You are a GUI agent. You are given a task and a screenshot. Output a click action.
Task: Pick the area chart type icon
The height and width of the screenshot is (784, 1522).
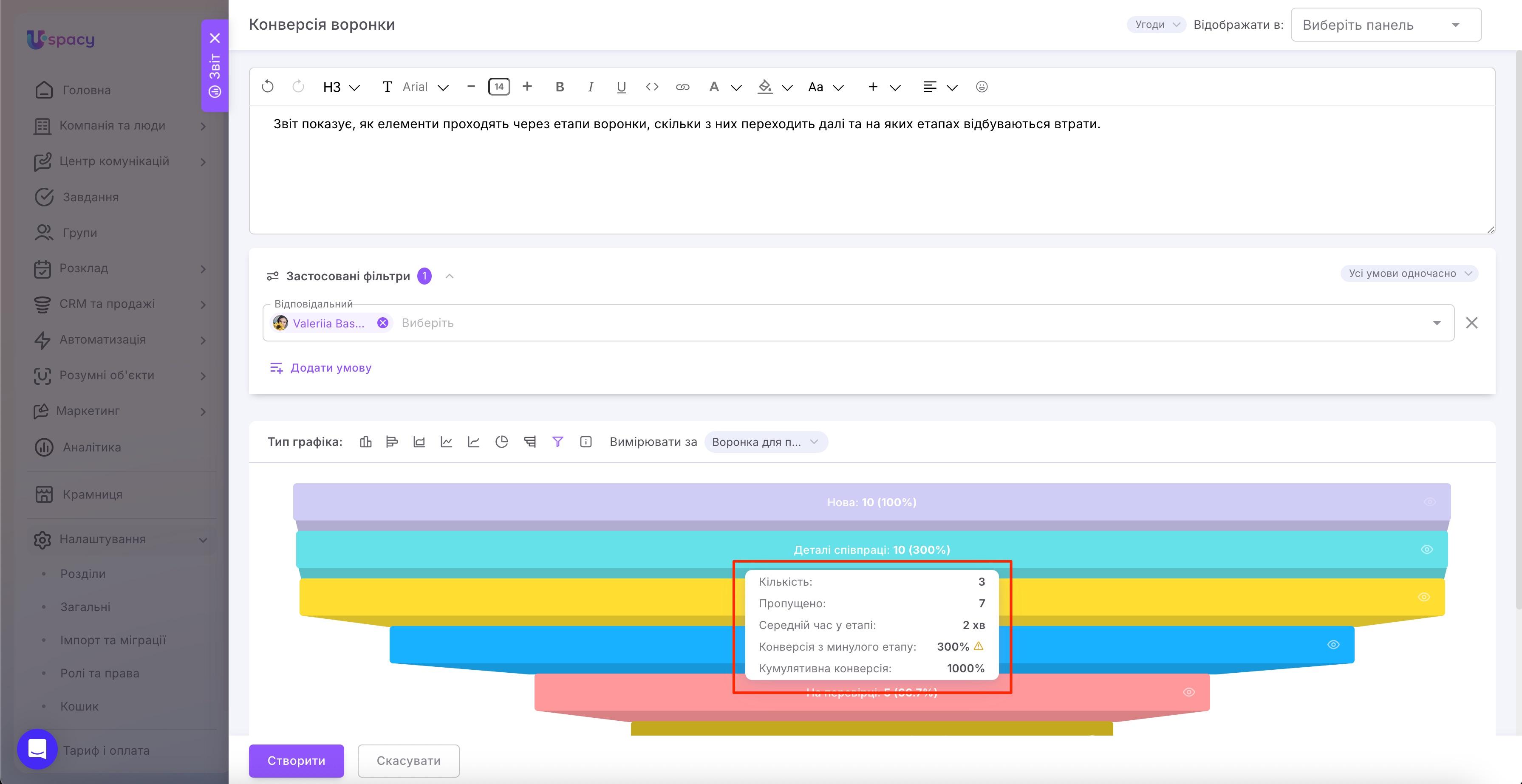tap(419, 442)
